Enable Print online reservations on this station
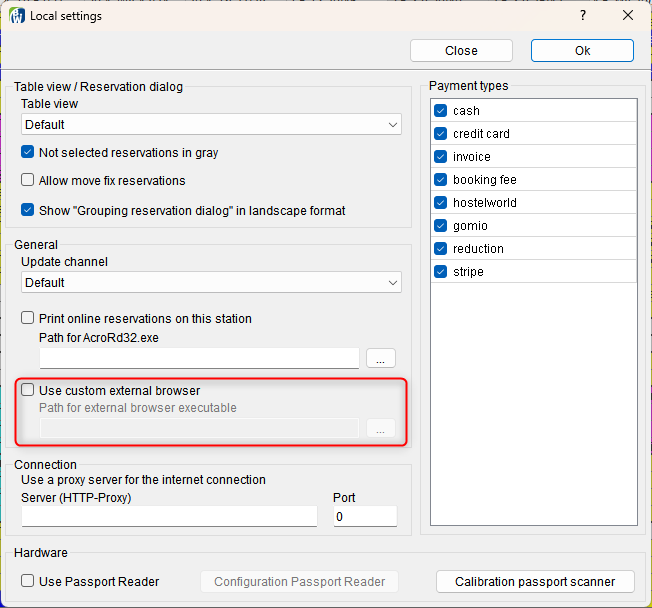This screenshot has width=652, height=608. (x=29, y=319)
